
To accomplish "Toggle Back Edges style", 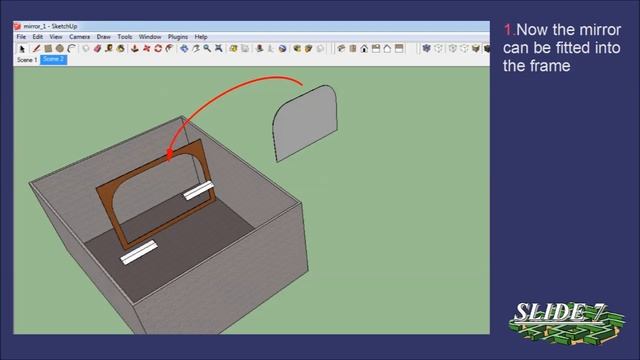I will tap(438, 49).
